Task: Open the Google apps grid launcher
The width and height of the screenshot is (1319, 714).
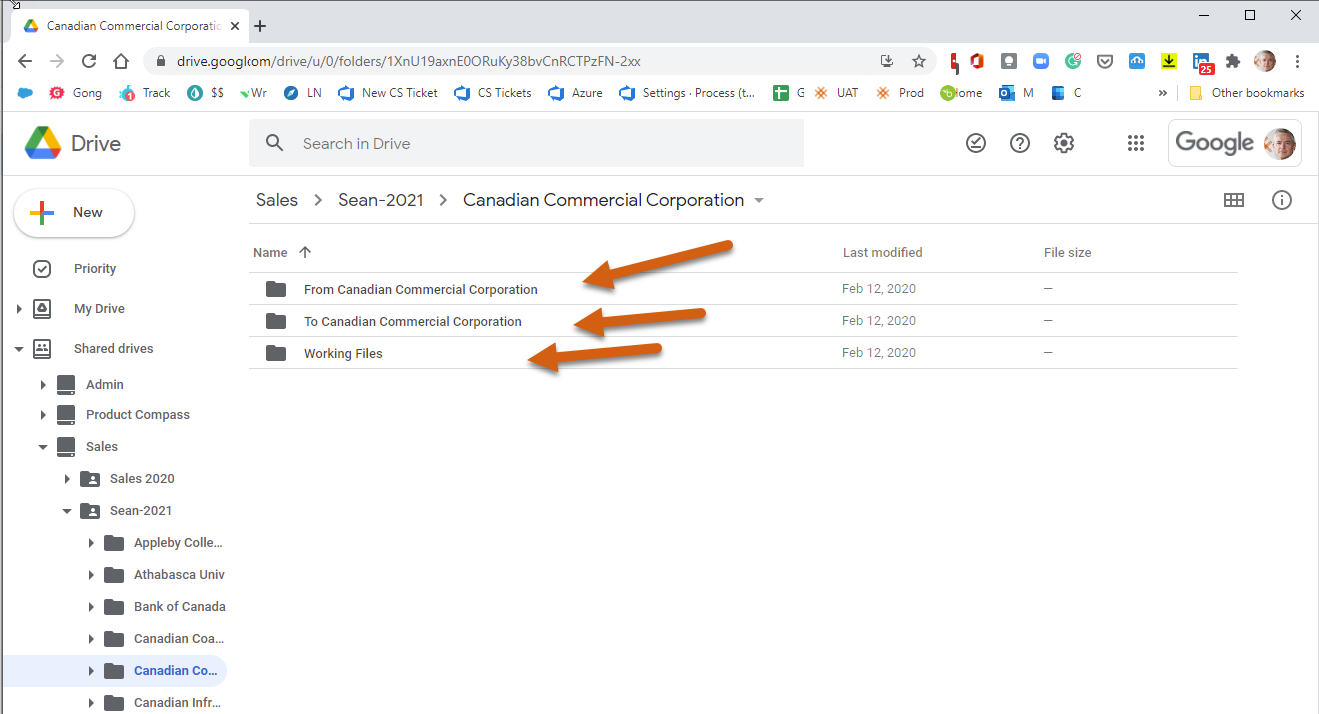Action: (1136, 143)
